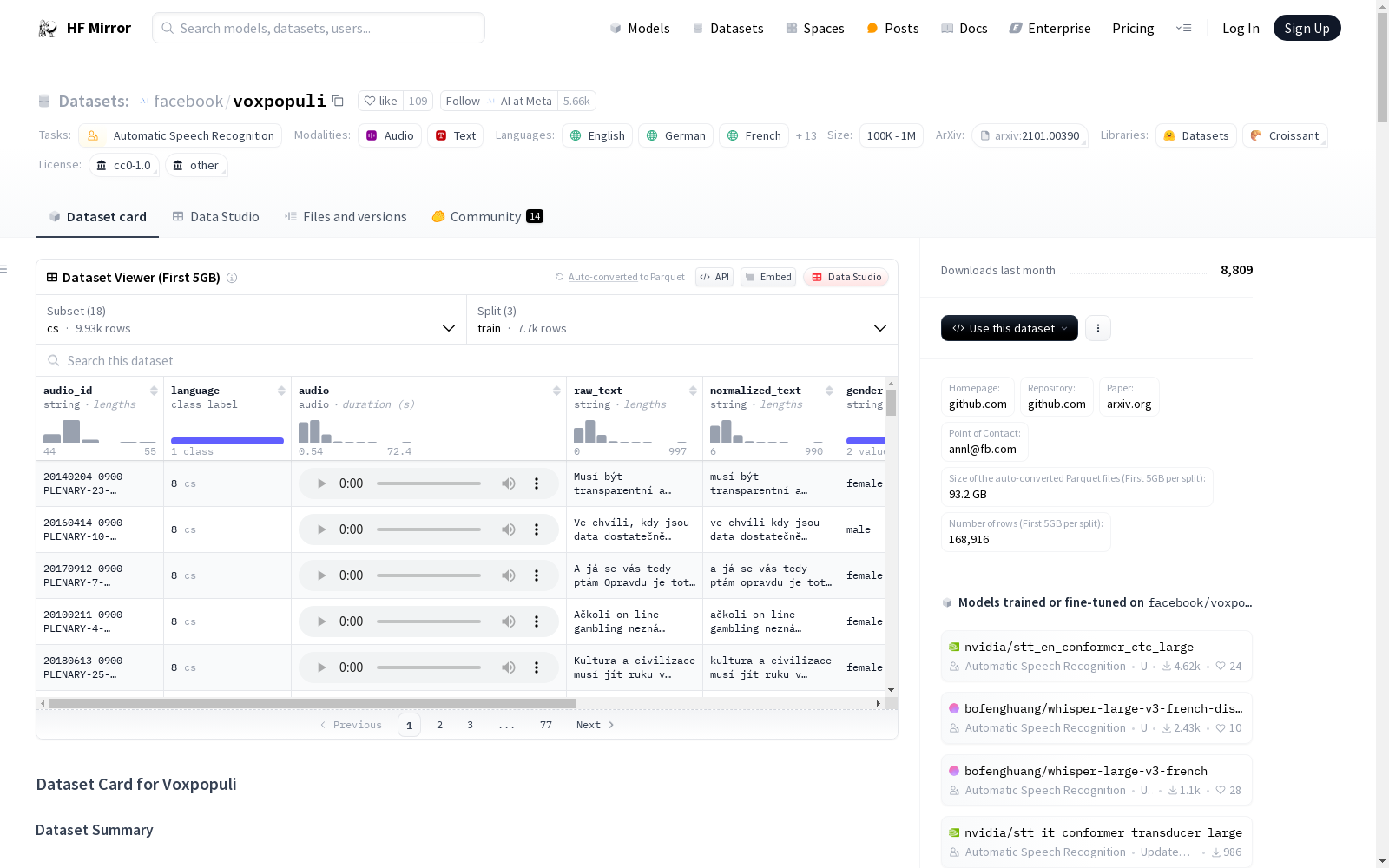This screenshot has height=868, width=1389.
Task: Expand the Split train dropdown
Action: pos(681,319)
